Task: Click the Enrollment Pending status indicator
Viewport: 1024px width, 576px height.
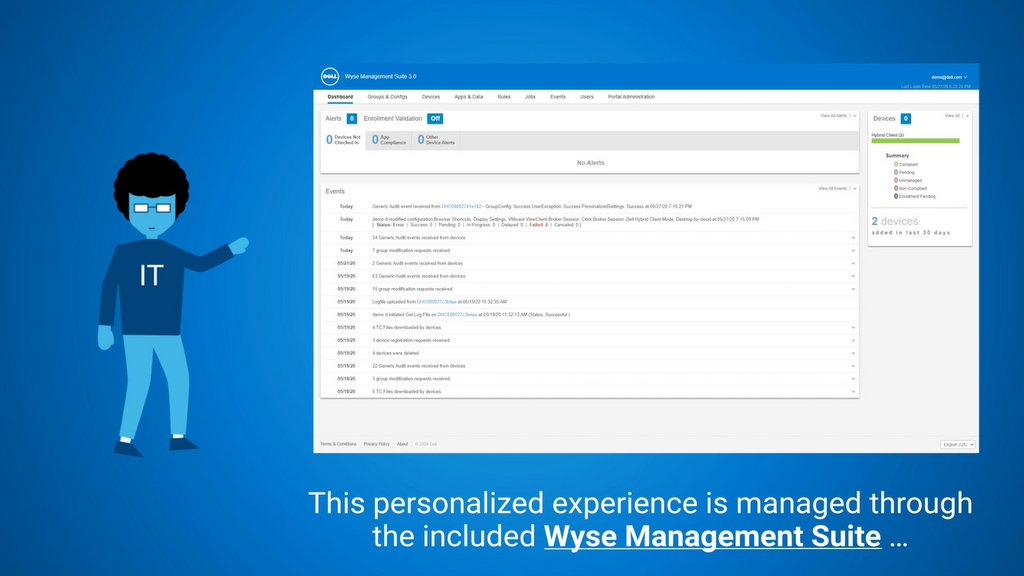Action: [x=914, y=196]
